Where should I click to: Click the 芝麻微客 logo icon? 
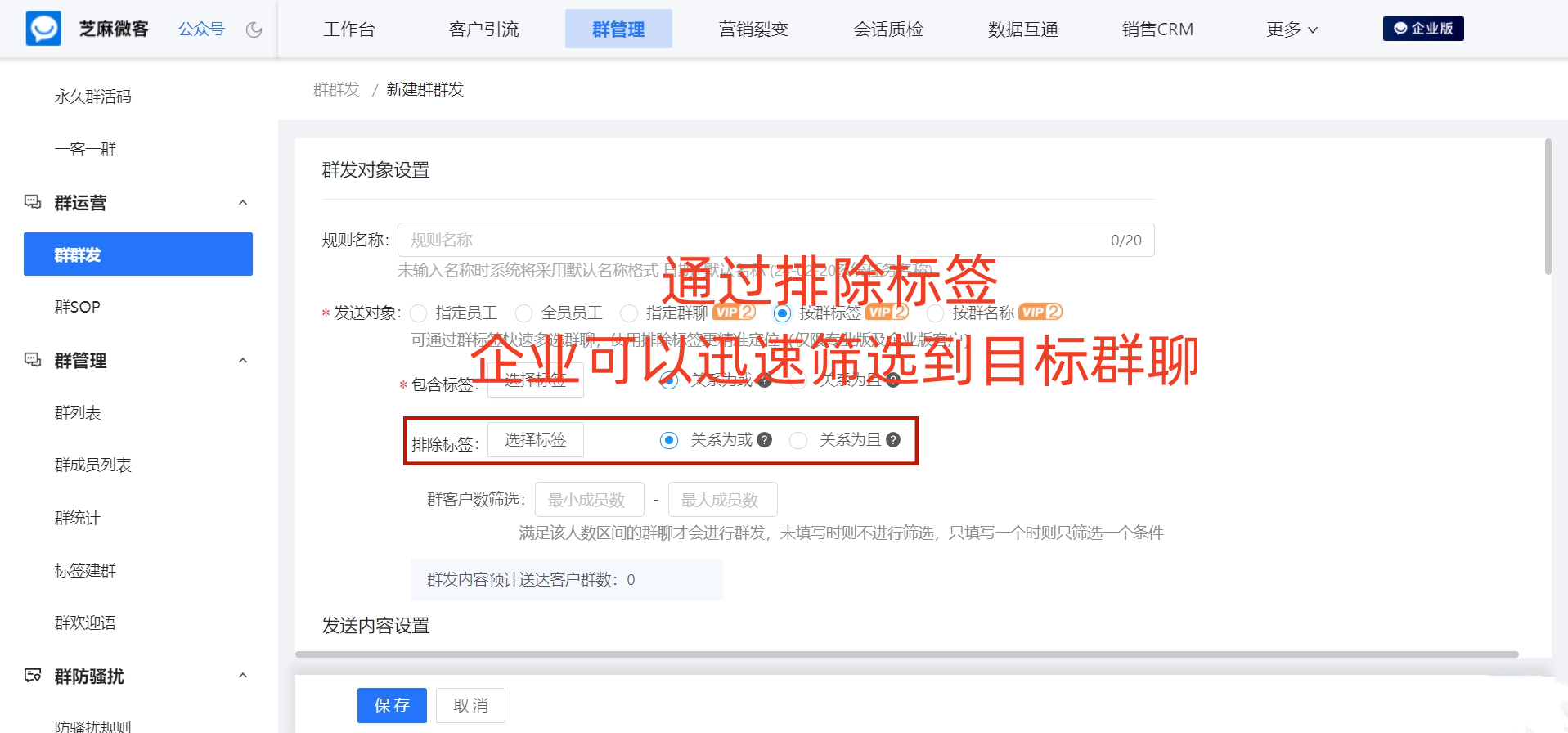point(43,29)
